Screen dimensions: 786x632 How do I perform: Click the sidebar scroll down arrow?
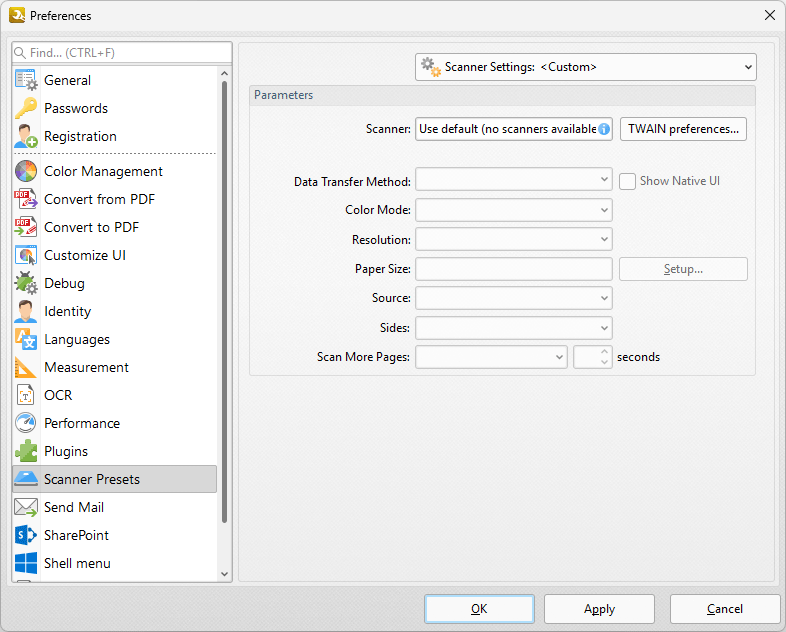(224, 574)
